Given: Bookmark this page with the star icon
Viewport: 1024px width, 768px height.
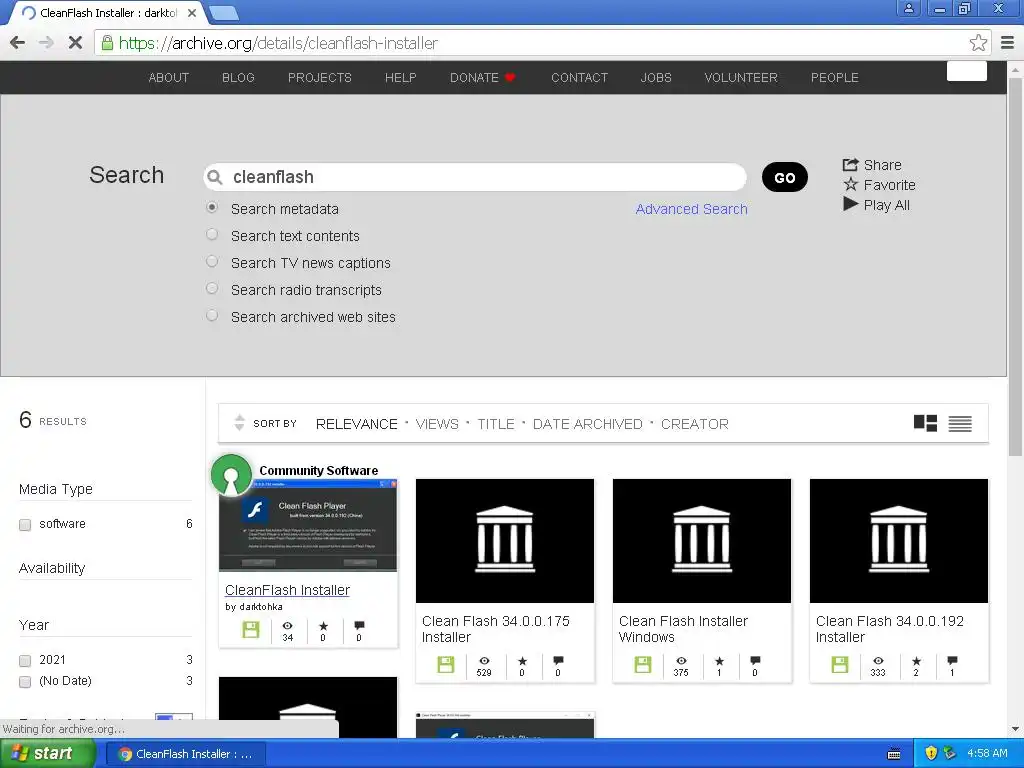Looking at the screenshot, I should [x=978, y=43].
